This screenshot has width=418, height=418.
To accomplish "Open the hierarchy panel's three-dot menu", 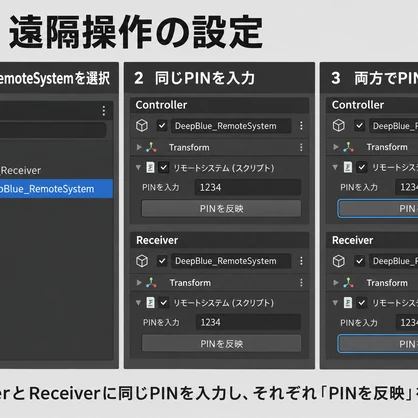I will pos(104,111).
